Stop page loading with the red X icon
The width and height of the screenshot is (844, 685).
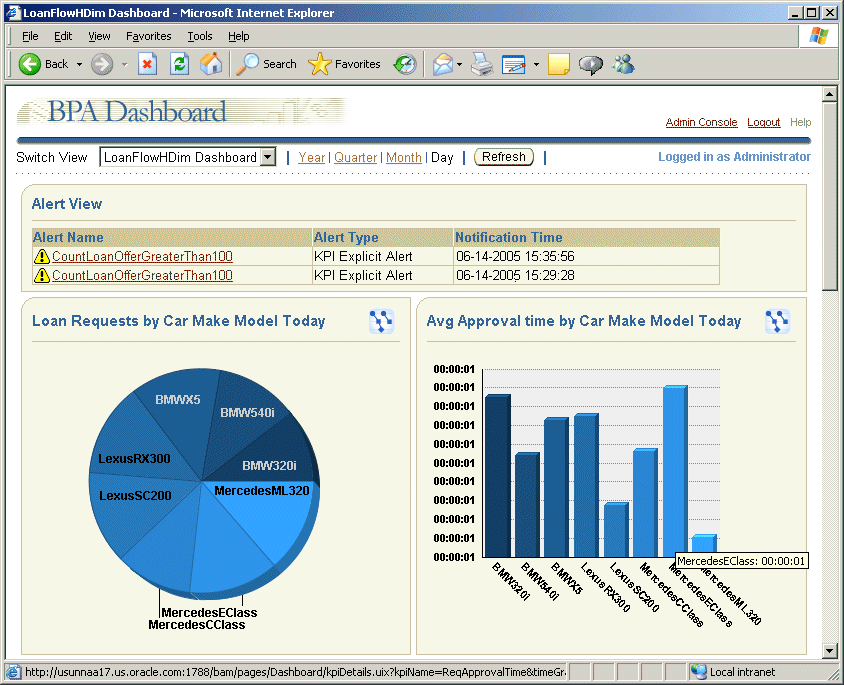(147, 64)
